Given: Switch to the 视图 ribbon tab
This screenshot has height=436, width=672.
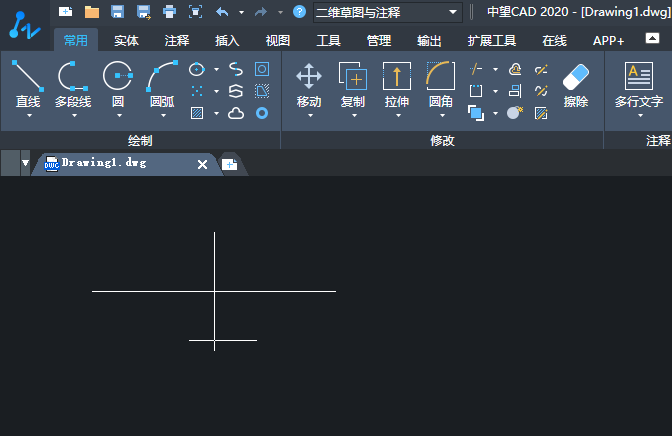Looking at the screenshot, I should 278,41.
